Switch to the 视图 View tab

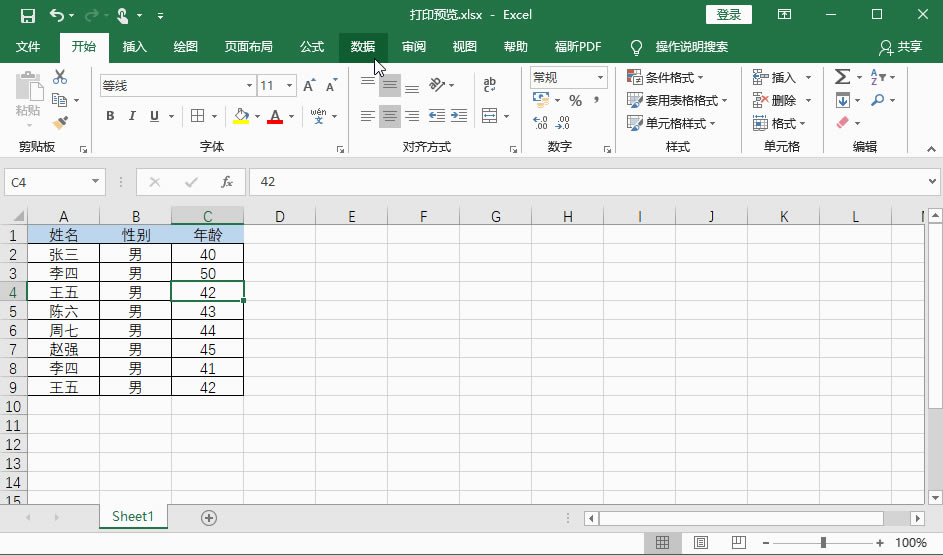(x=464, y=47)
